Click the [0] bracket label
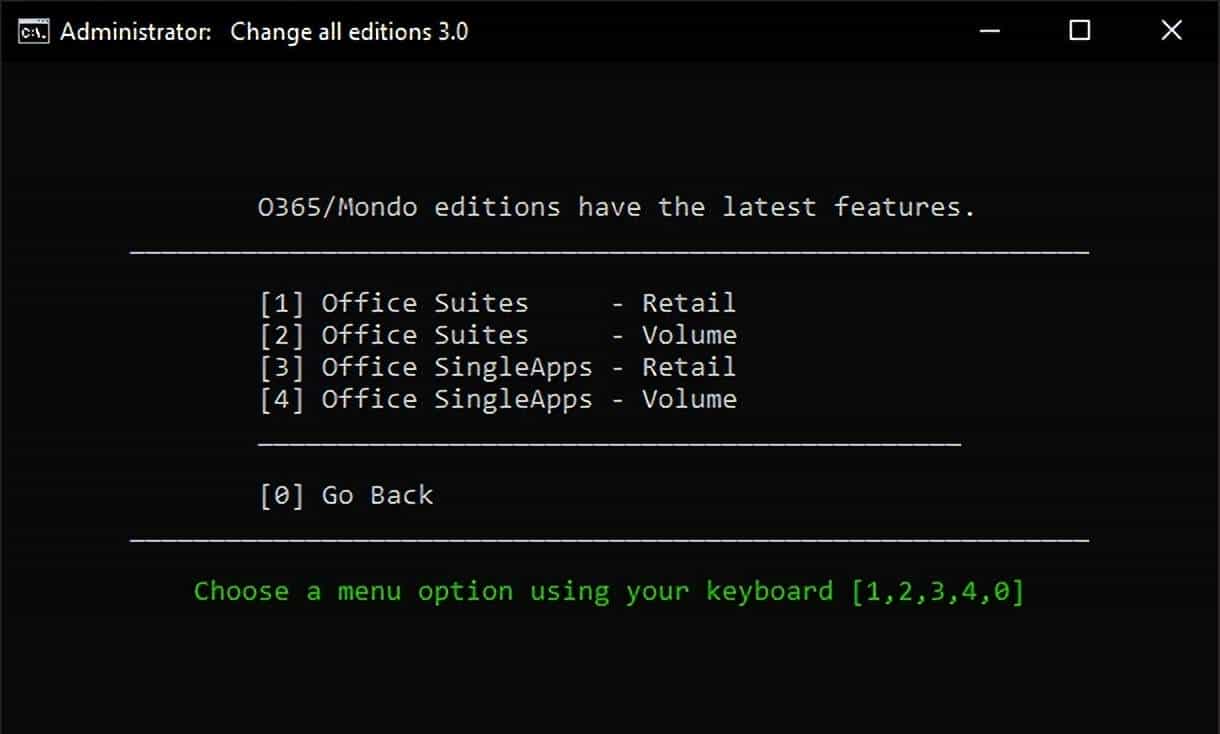Image resolution: width=1220 pixels, height=734 pixels. point(281,494)
